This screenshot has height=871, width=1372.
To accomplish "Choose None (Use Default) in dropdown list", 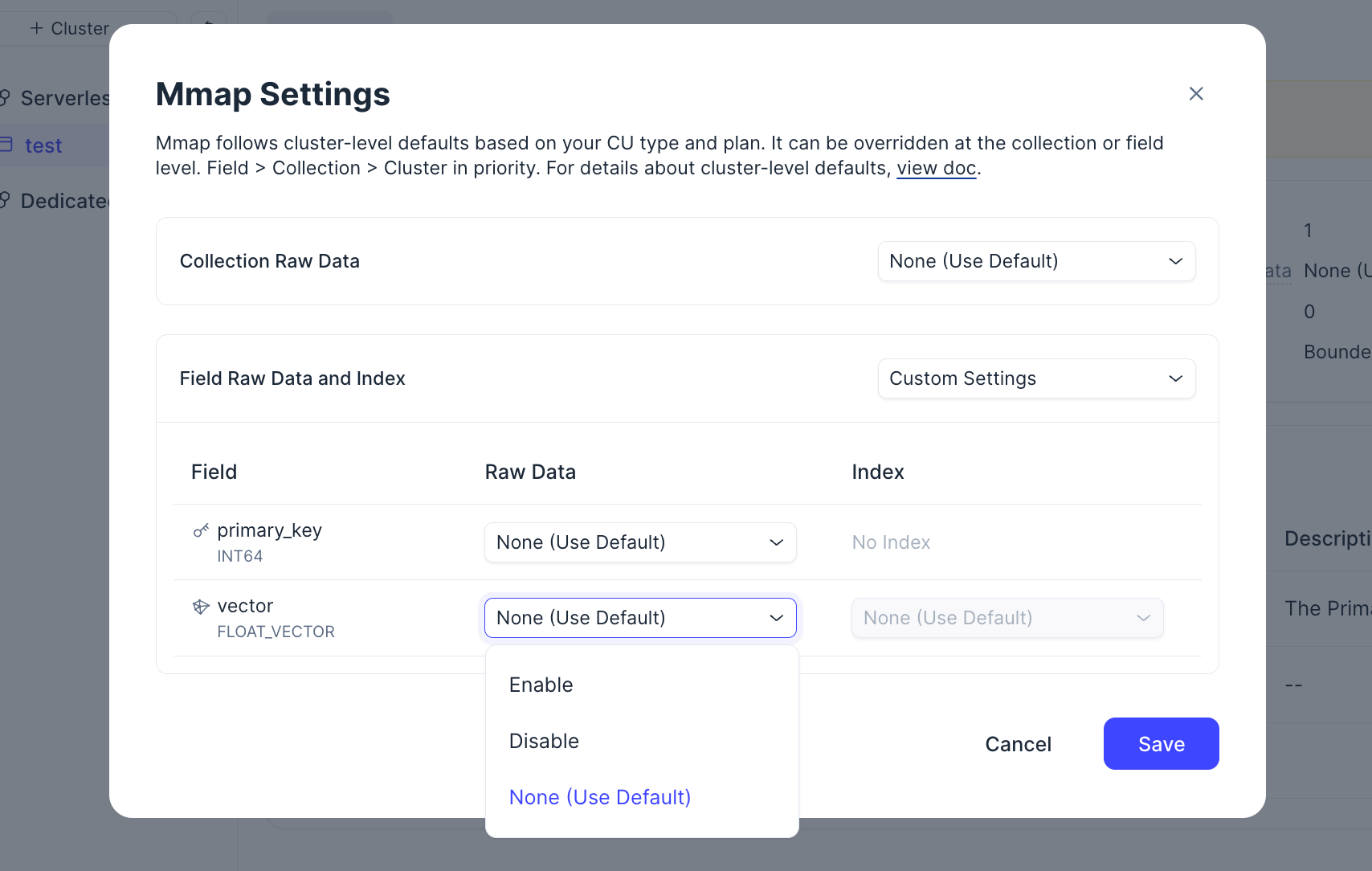I will click(x=600, y=798).
